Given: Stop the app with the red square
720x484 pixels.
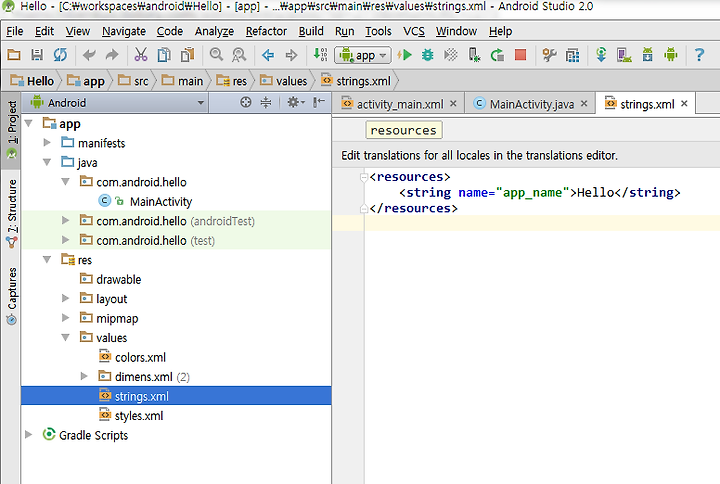Looking at the screenshot, I should coord(520,55).
